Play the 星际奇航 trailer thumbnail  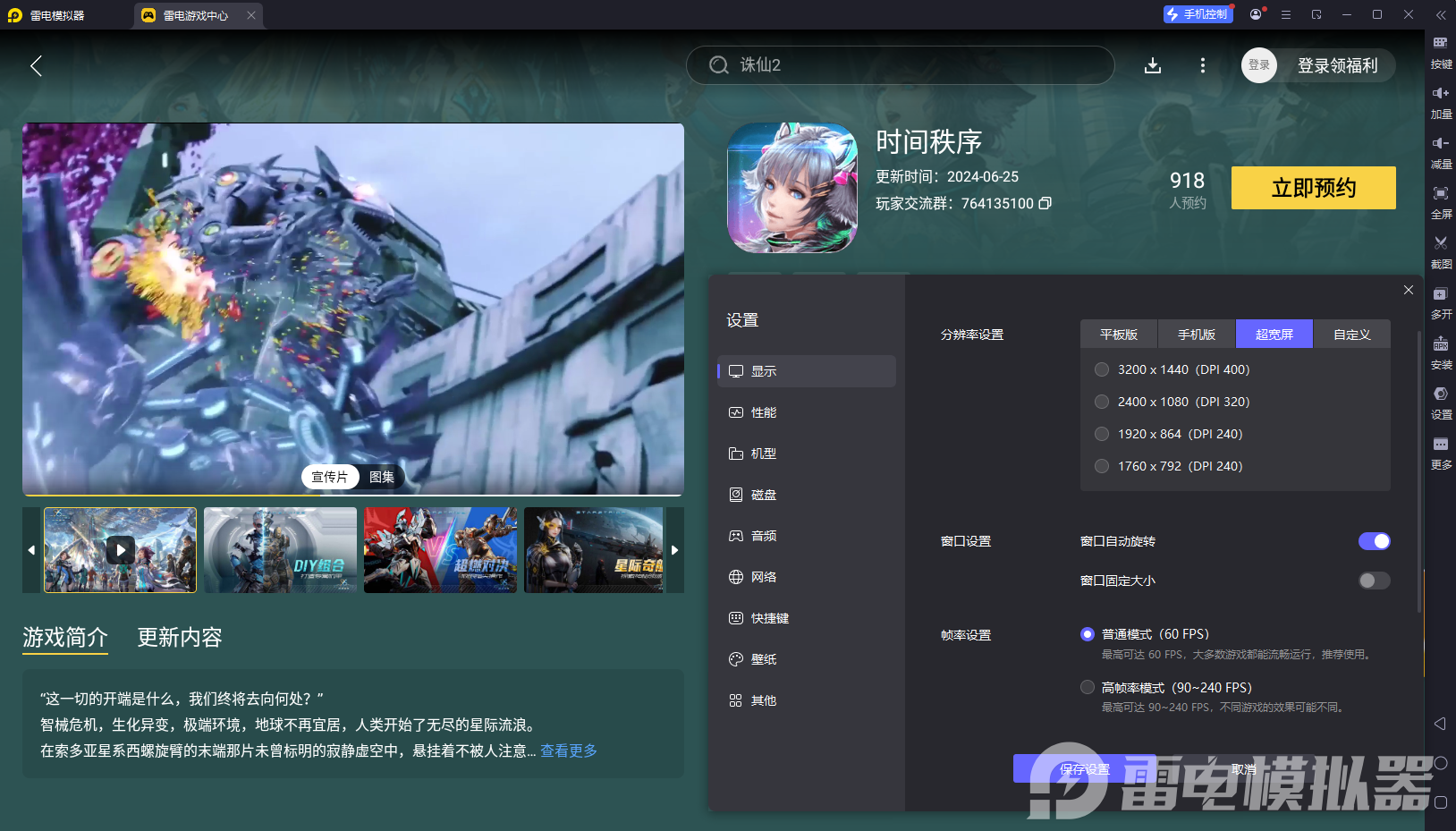coord(594,549)
